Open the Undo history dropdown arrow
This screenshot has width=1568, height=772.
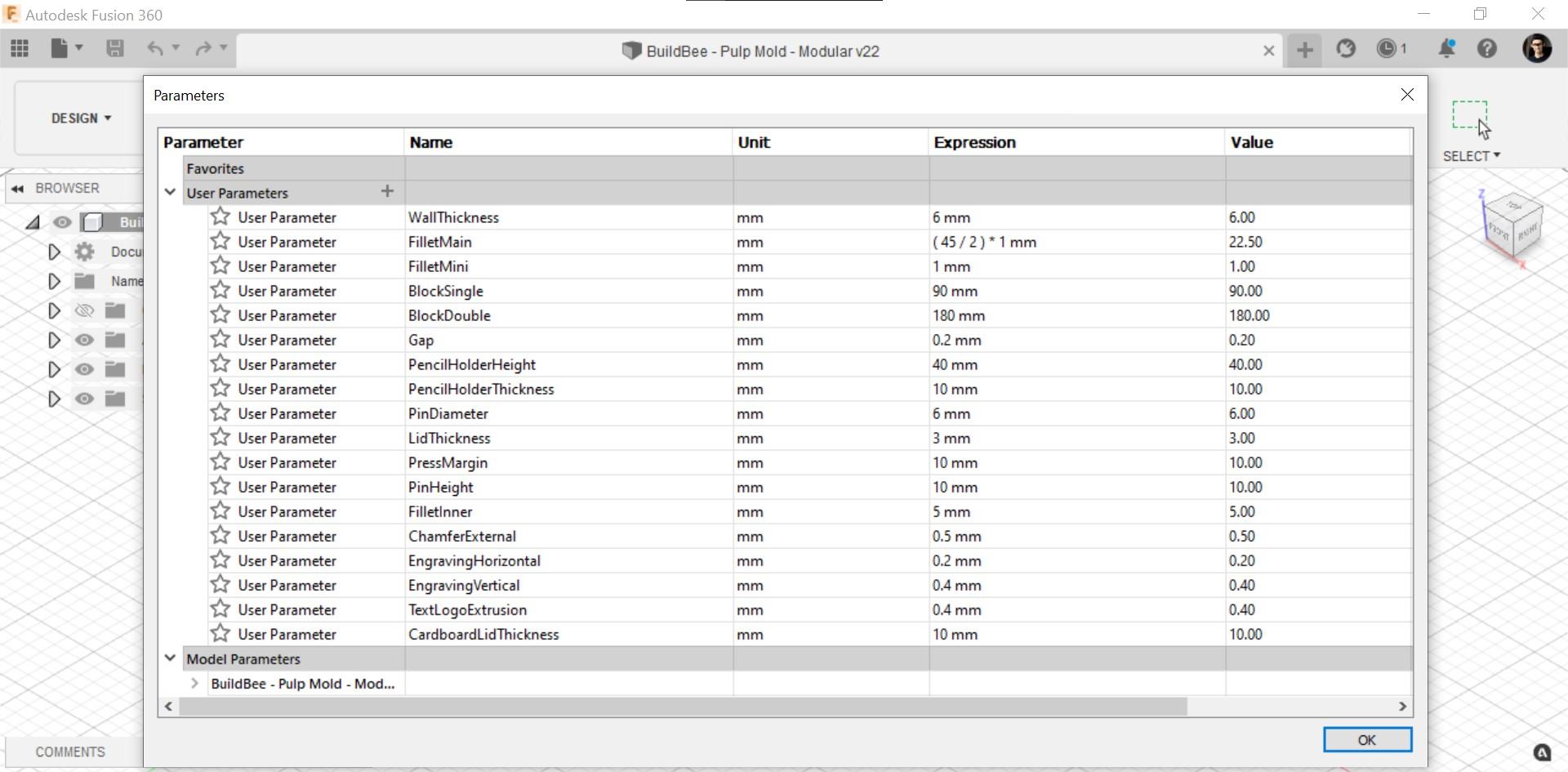[x=176, y=48]
